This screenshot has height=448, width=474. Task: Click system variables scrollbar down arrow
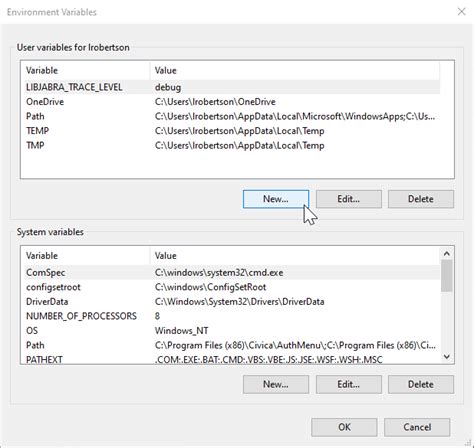[447, 357]
